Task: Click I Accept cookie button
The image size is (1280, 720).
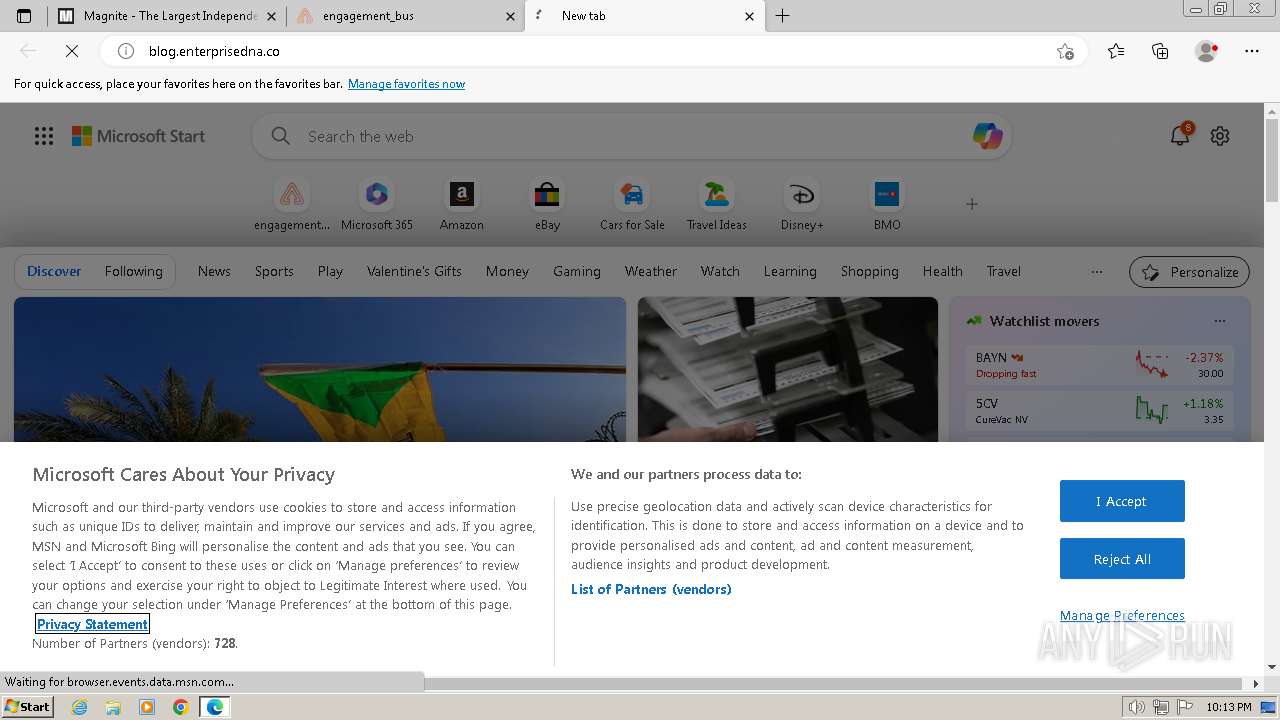Action: [x=1122, y=501]
